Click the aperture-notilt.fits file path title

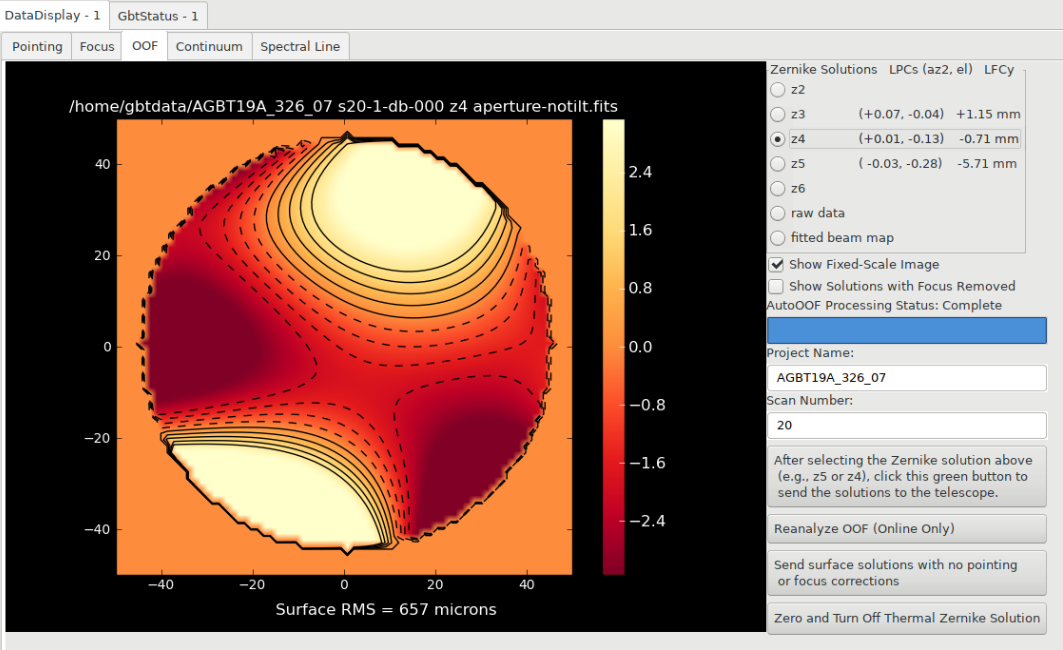(343, 106)
